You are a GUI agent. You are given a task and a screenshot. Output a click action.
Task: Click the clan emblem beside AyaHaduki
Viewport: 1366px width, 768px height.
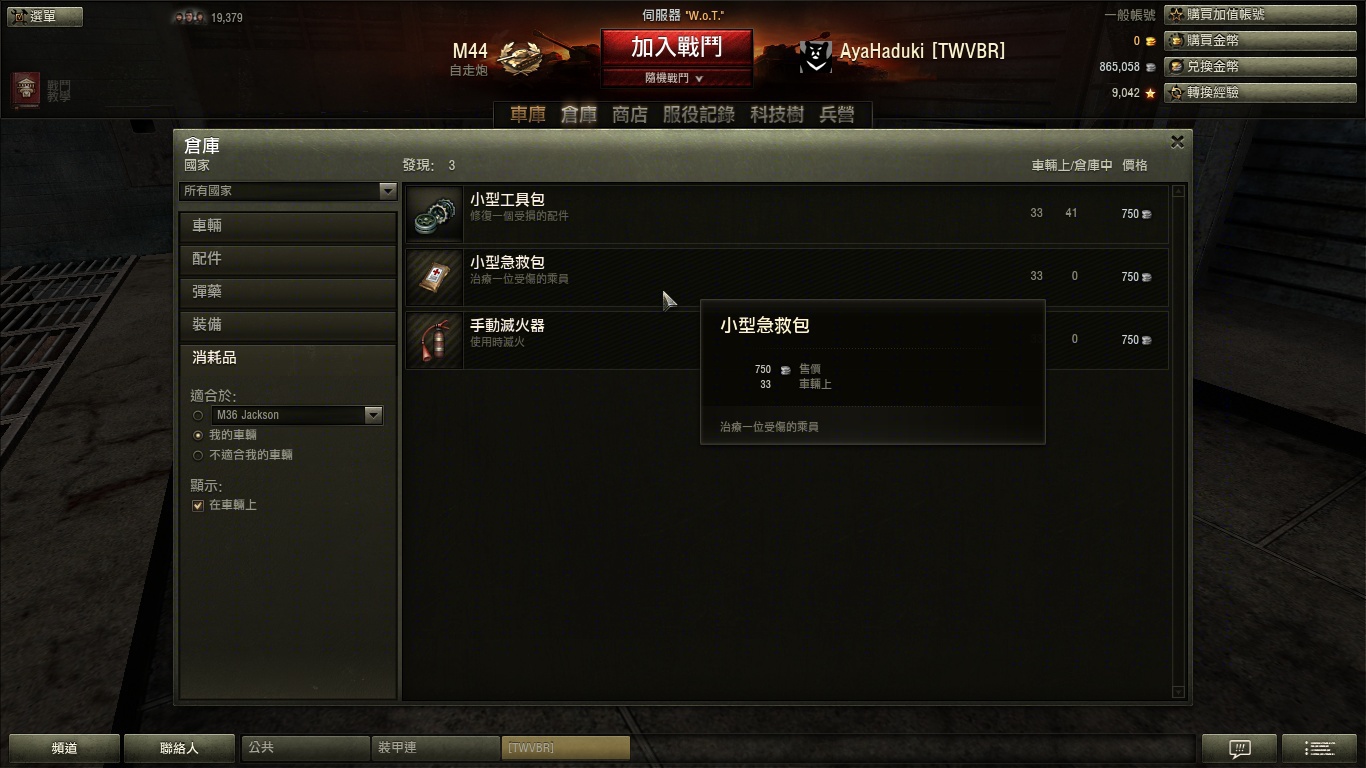click(x=817, y=55)
